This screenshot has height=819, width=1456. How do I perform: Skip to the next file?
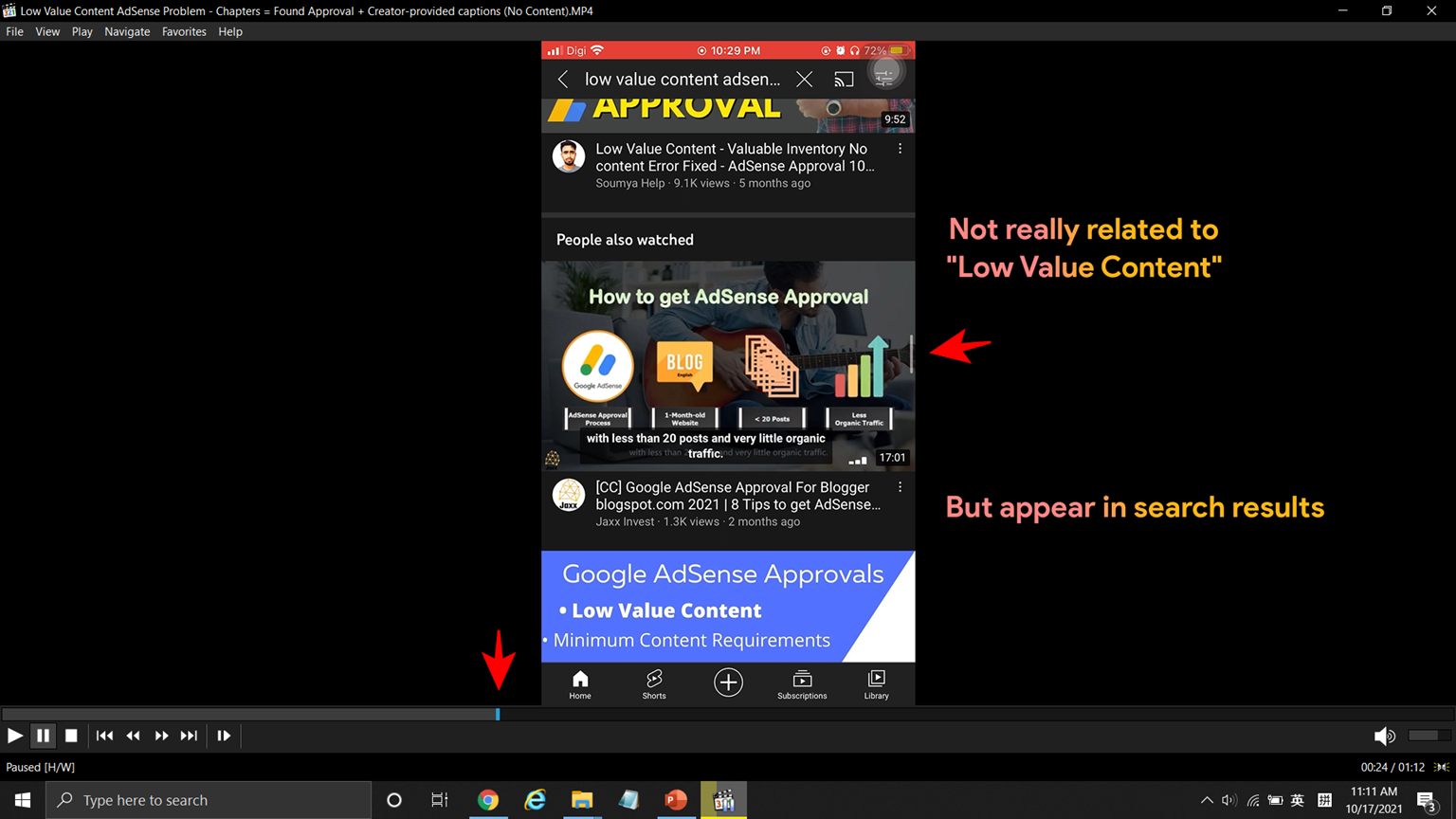click(x=190, y=736)
